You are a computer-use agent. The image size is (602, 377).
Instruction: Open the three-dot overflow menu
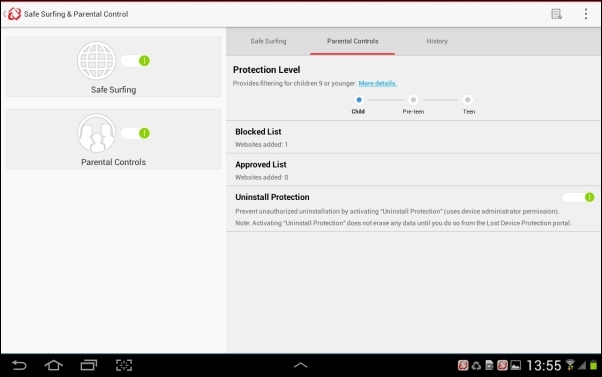pyautogui.click(x=585, y=14)
